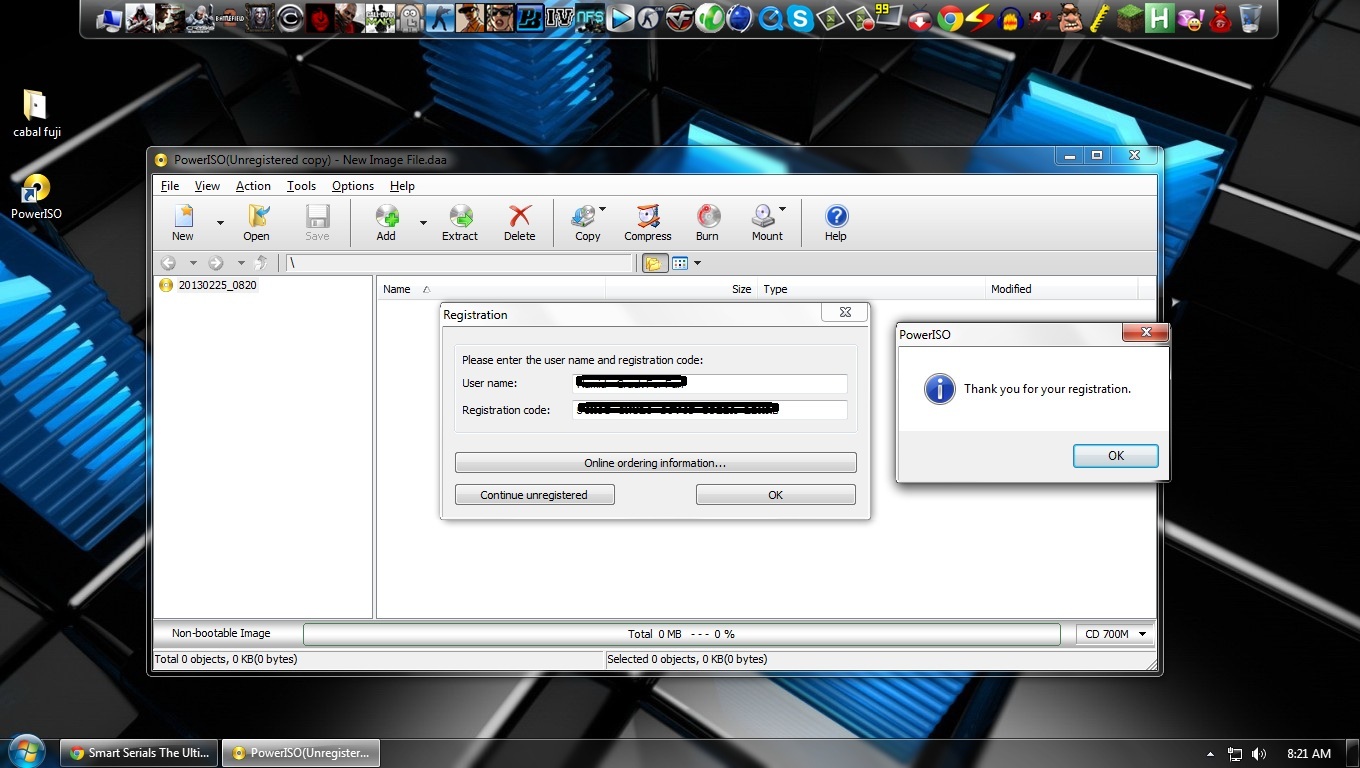Open the Options menu
The image size is (1360, 768).
pos(353,186)
